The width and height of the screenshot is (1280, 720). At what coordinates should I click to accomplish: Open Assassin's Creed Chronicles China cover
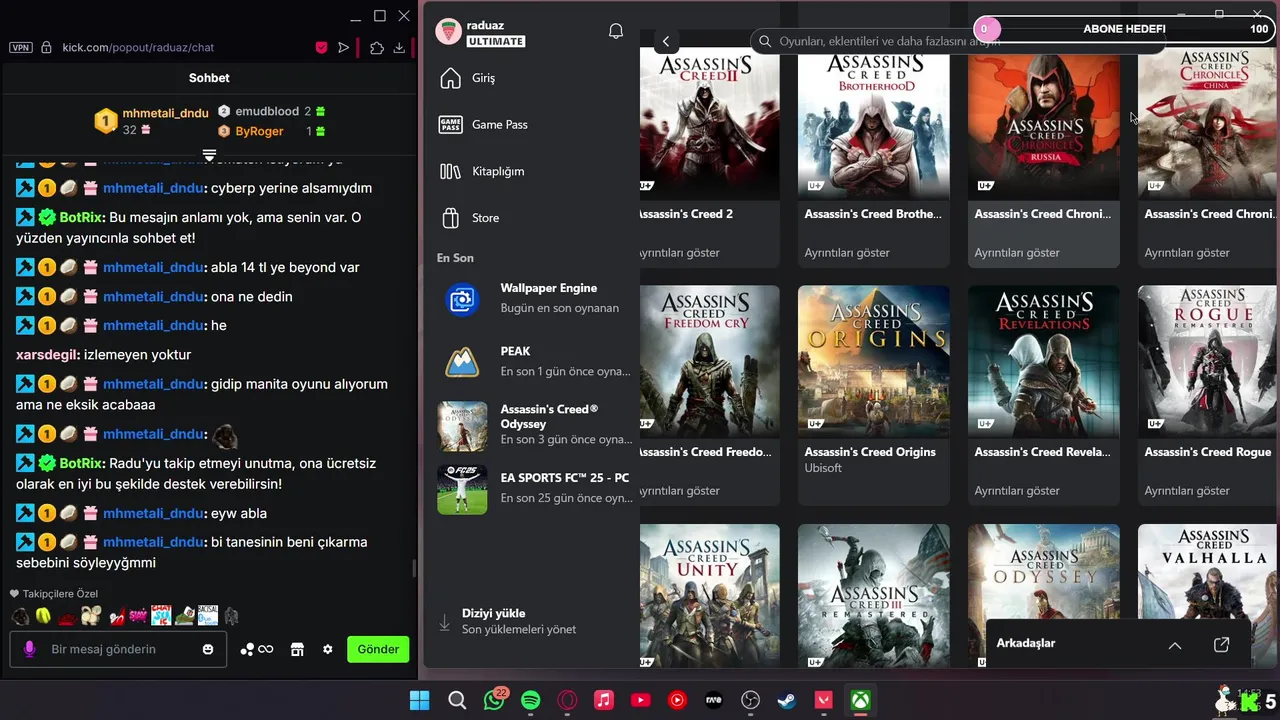[x=1209, y=123]
